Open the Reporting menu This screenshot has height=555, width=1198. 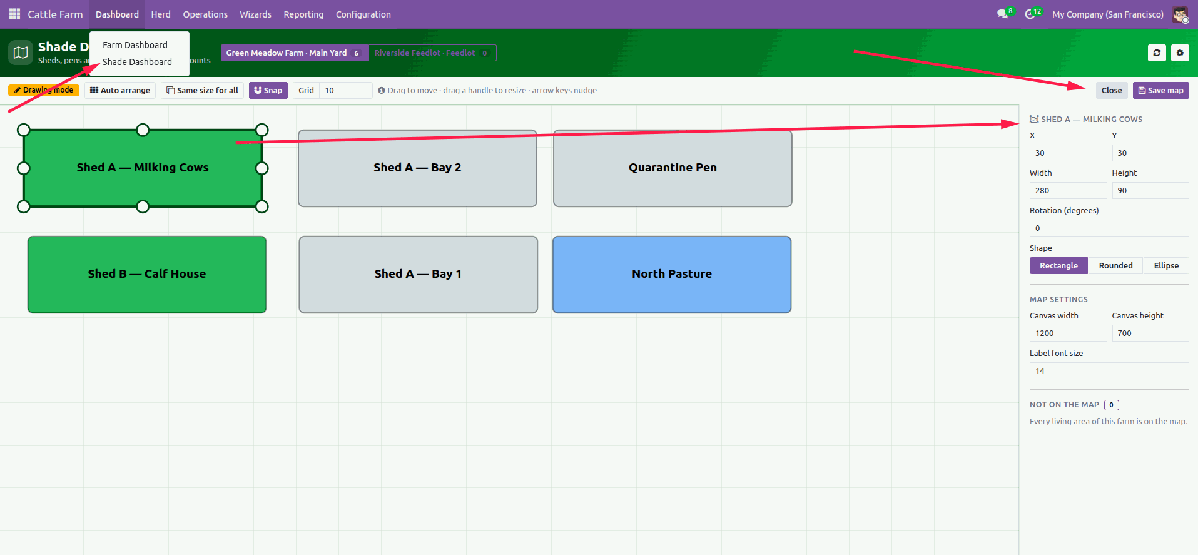pos(303,15)
